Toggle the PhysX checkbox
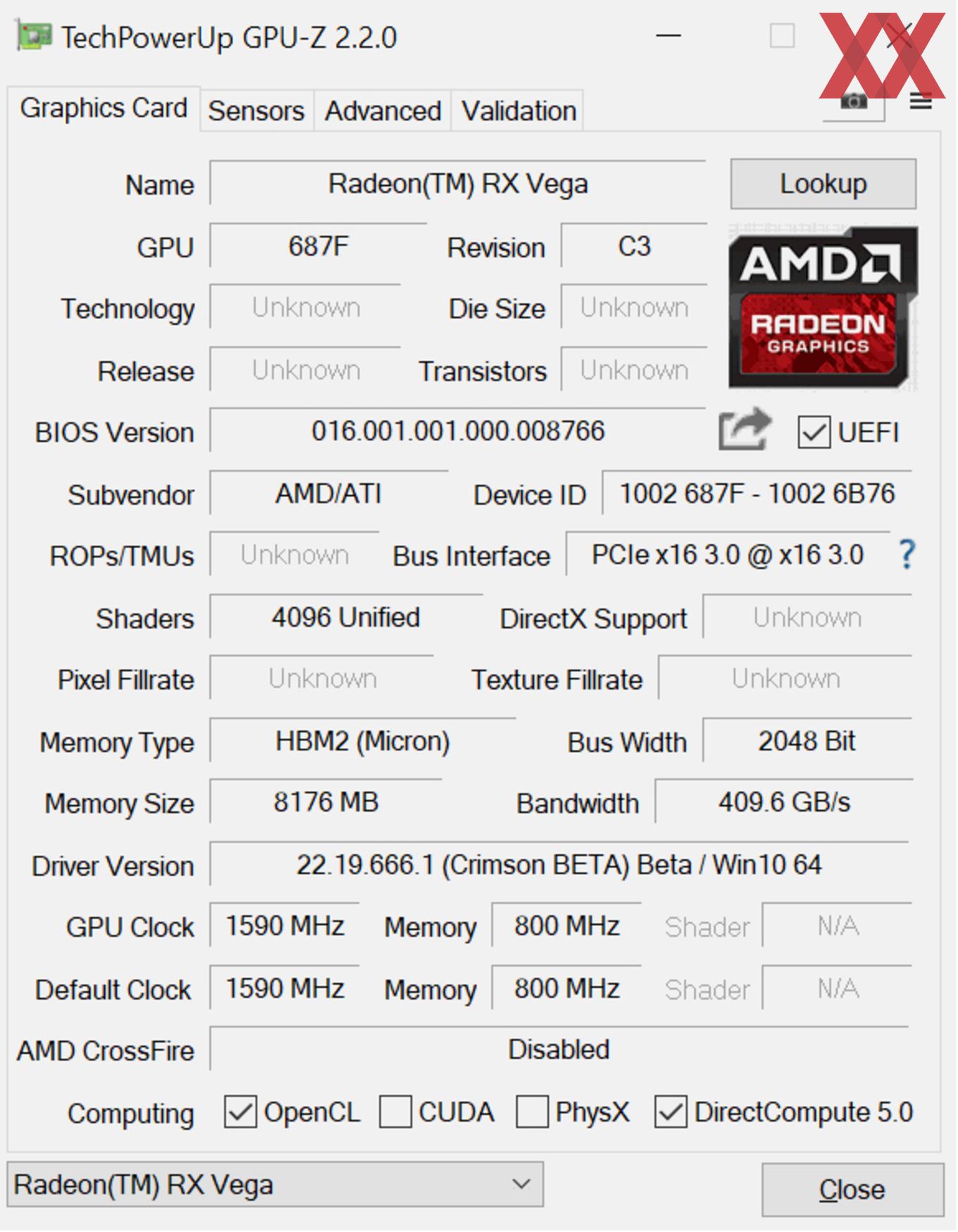958x1232 pixels. [532, 1112]
